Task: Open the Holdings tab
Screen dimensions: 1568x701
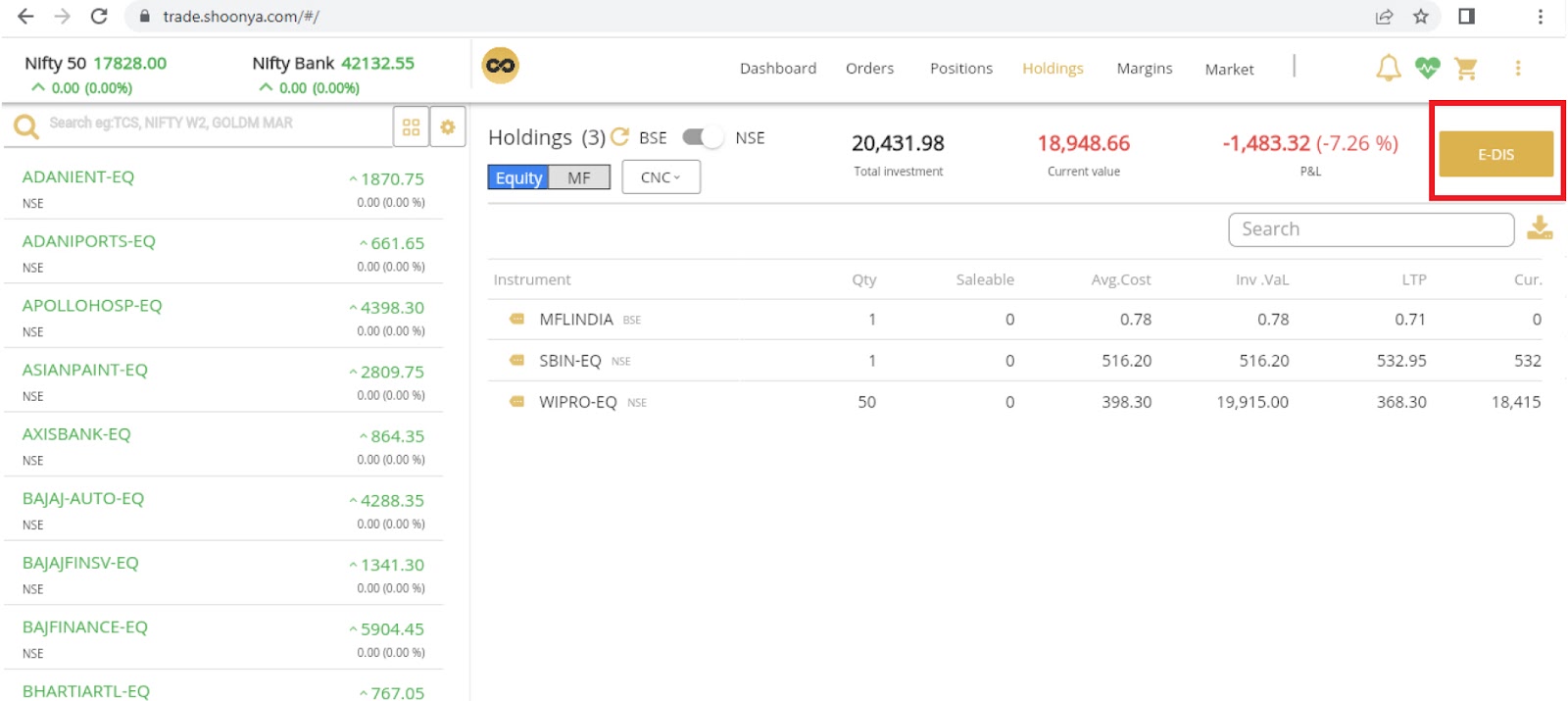Action: [1053, 68]
